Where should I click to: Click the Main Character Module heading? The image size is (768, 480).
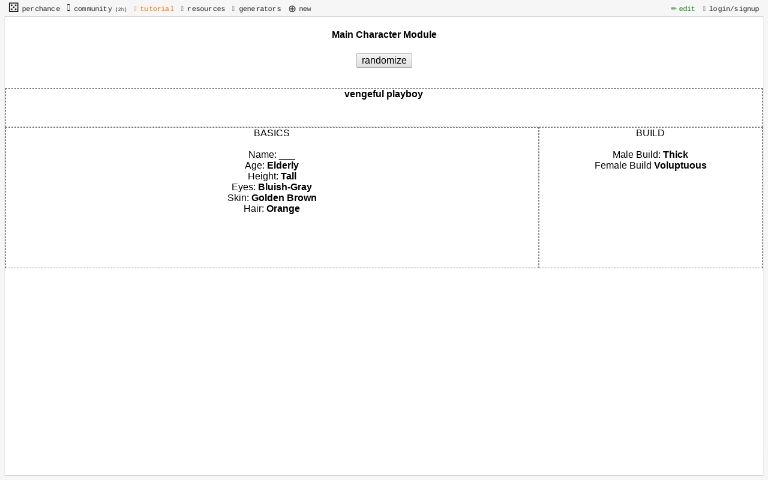[x=383, y=35]
